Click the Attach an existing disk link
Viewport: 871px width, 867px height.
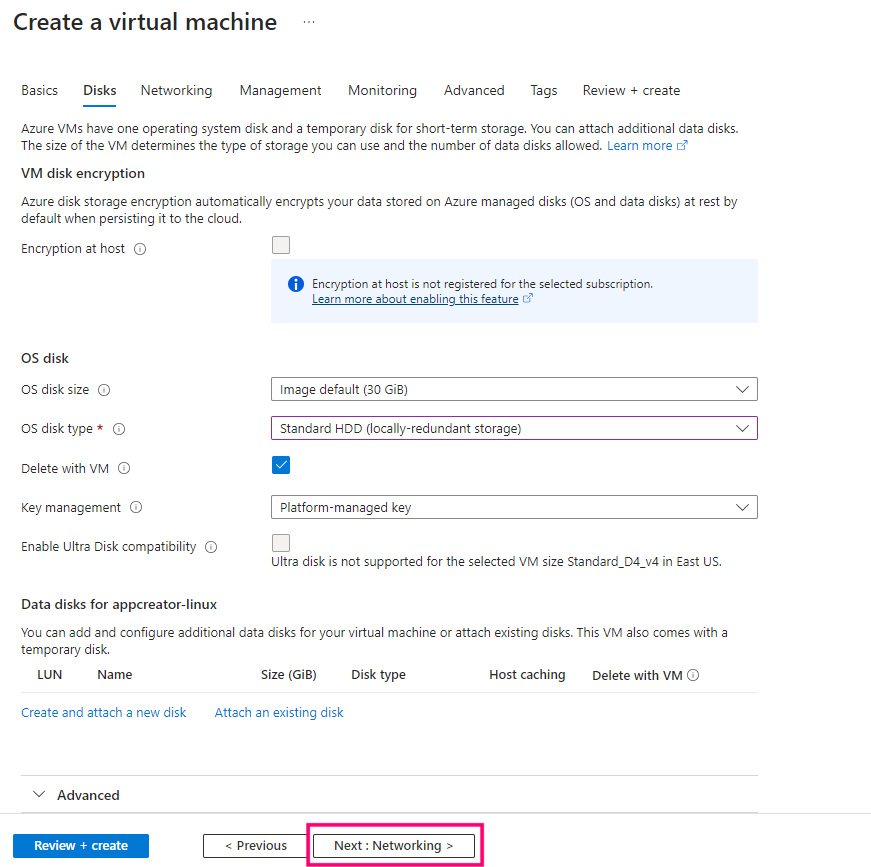279,713
